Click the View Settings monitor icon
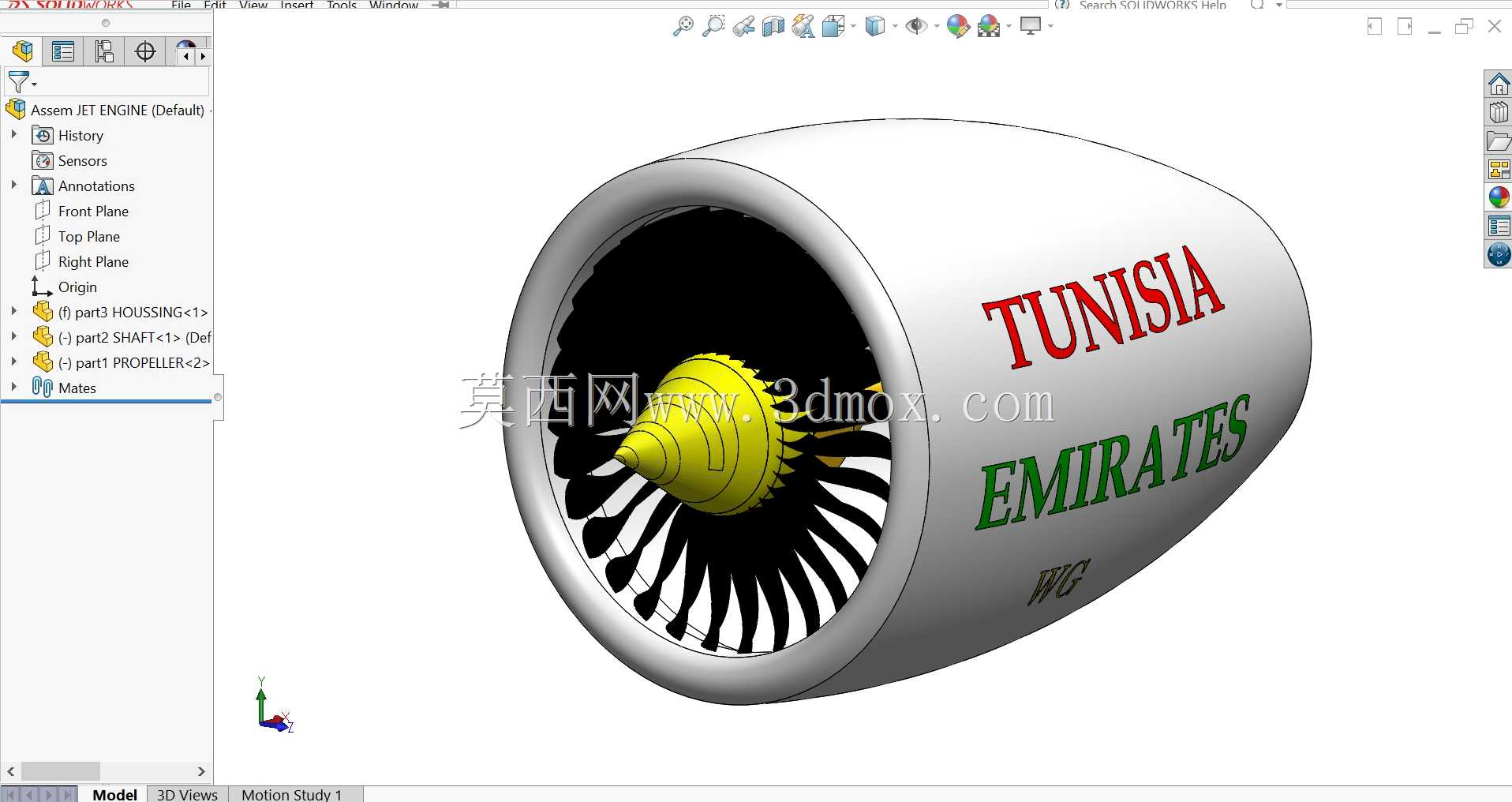Viewport: 1512px width, 802px height. coord(1031,26)
